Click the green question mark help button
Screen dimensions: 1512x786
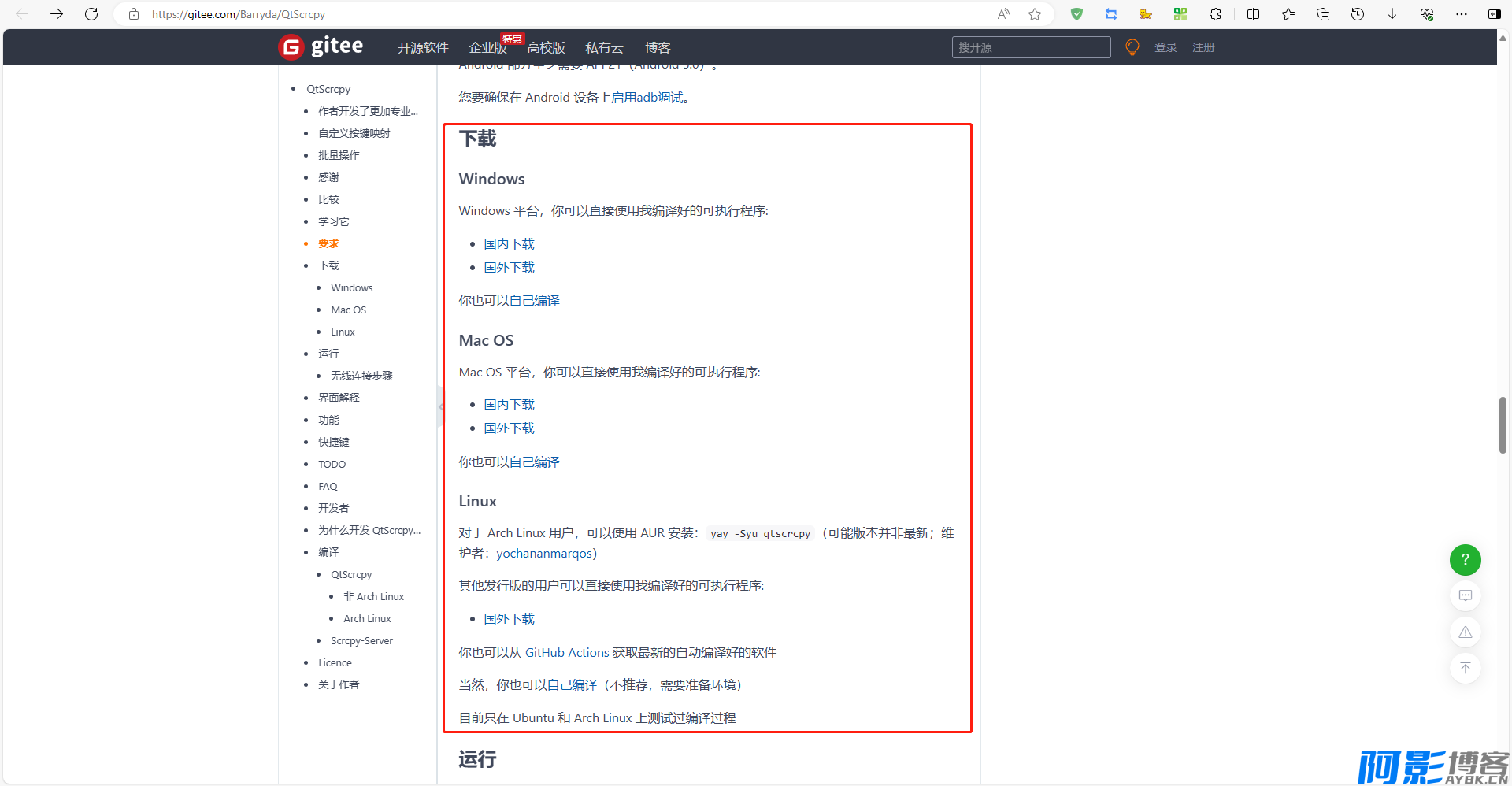1466,560
